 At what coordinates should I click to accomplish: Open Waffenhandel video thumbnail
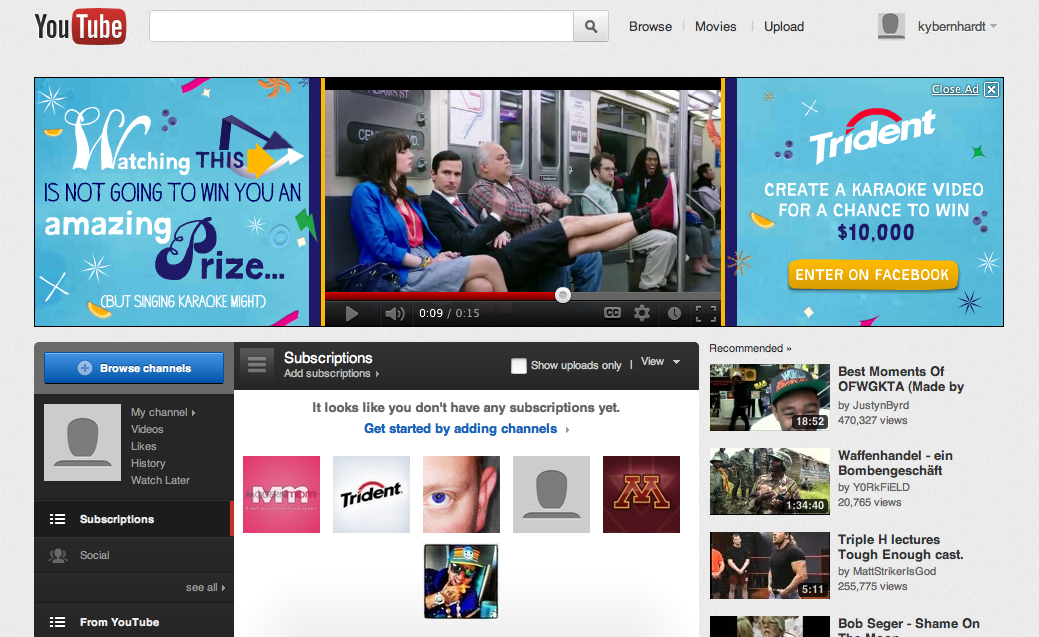coord(769,481)
